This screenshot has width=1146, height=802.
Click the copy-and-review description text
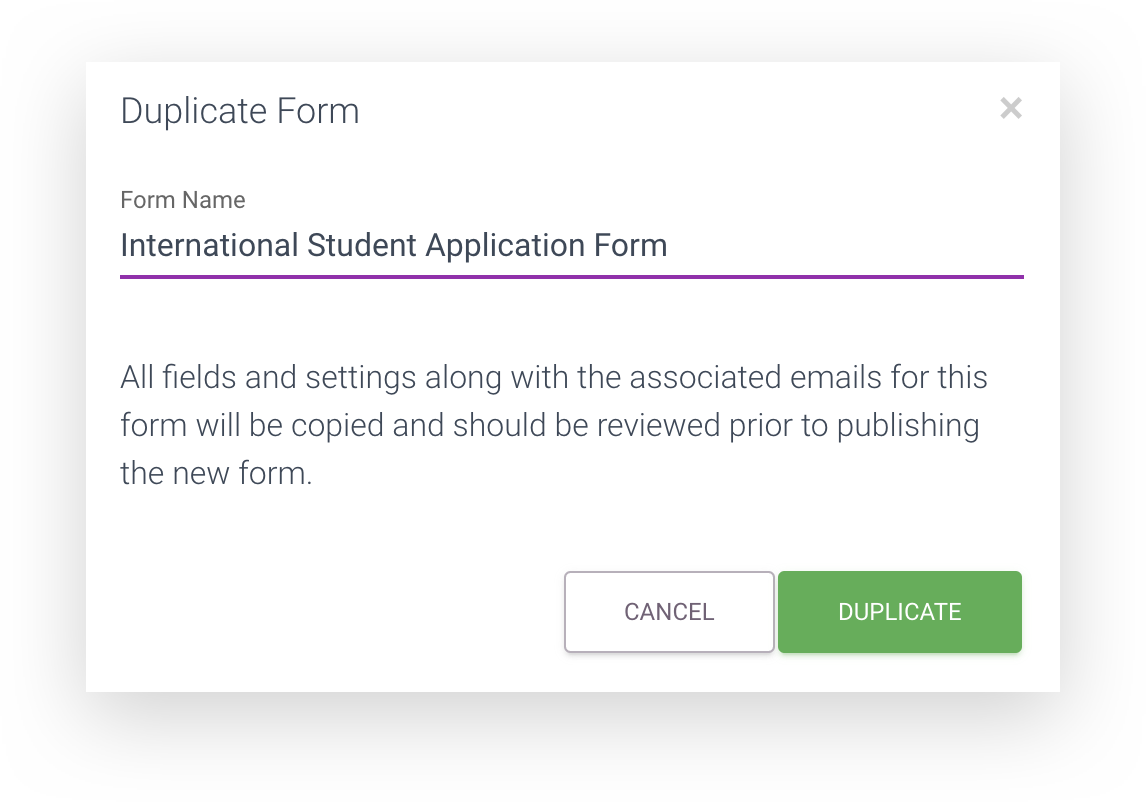click(x=553, y=424)
